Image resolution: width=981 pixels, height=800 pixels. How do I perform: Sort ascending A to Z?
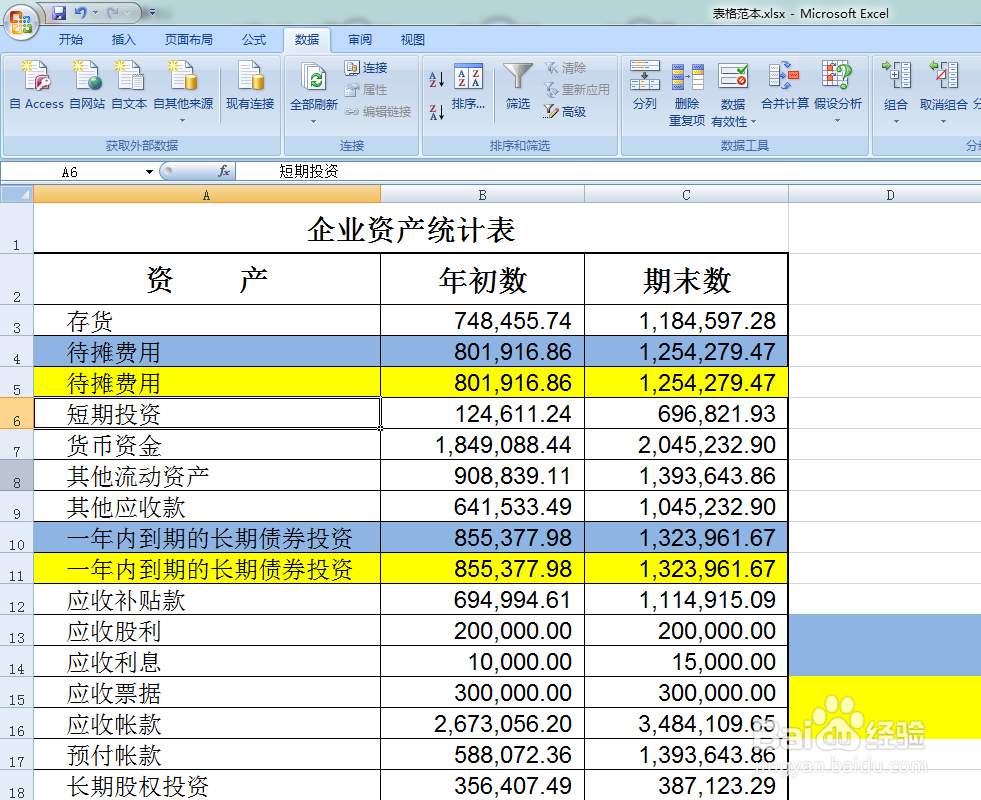point(436,79)
